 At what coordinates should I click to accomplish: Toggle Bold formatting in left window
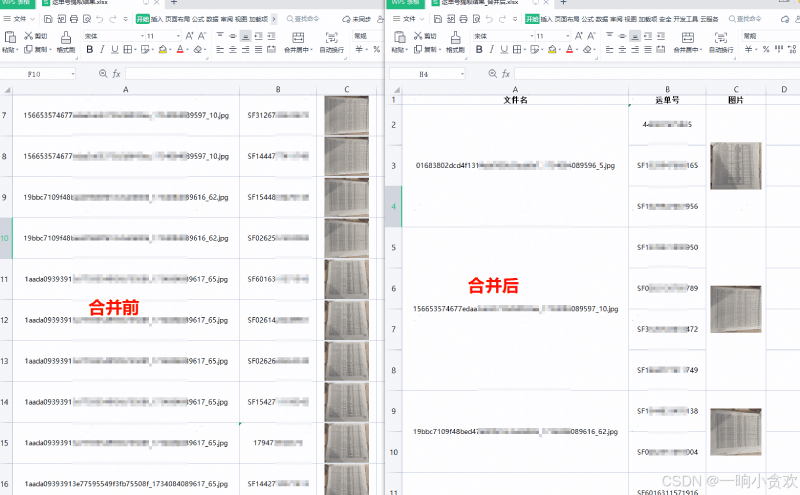point(89,49)
